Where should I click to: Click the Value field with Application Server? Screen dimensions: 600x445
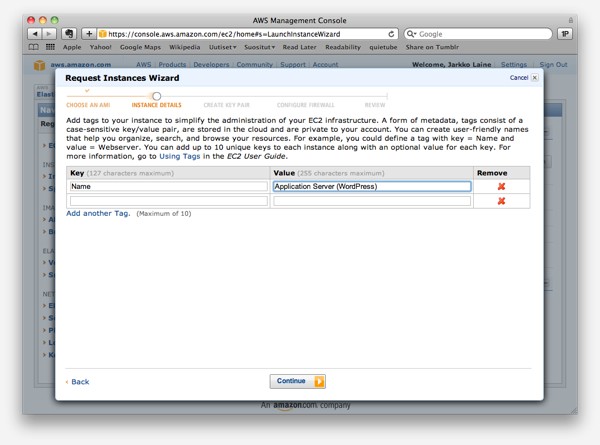[372, 186]
